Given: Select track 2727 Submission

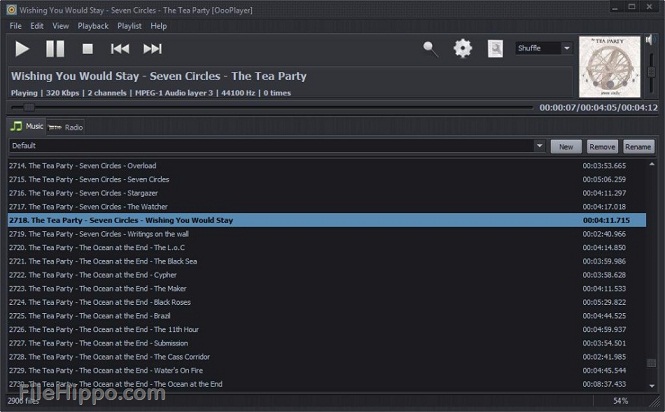Looking at the screenshot, I should (327, 343).
